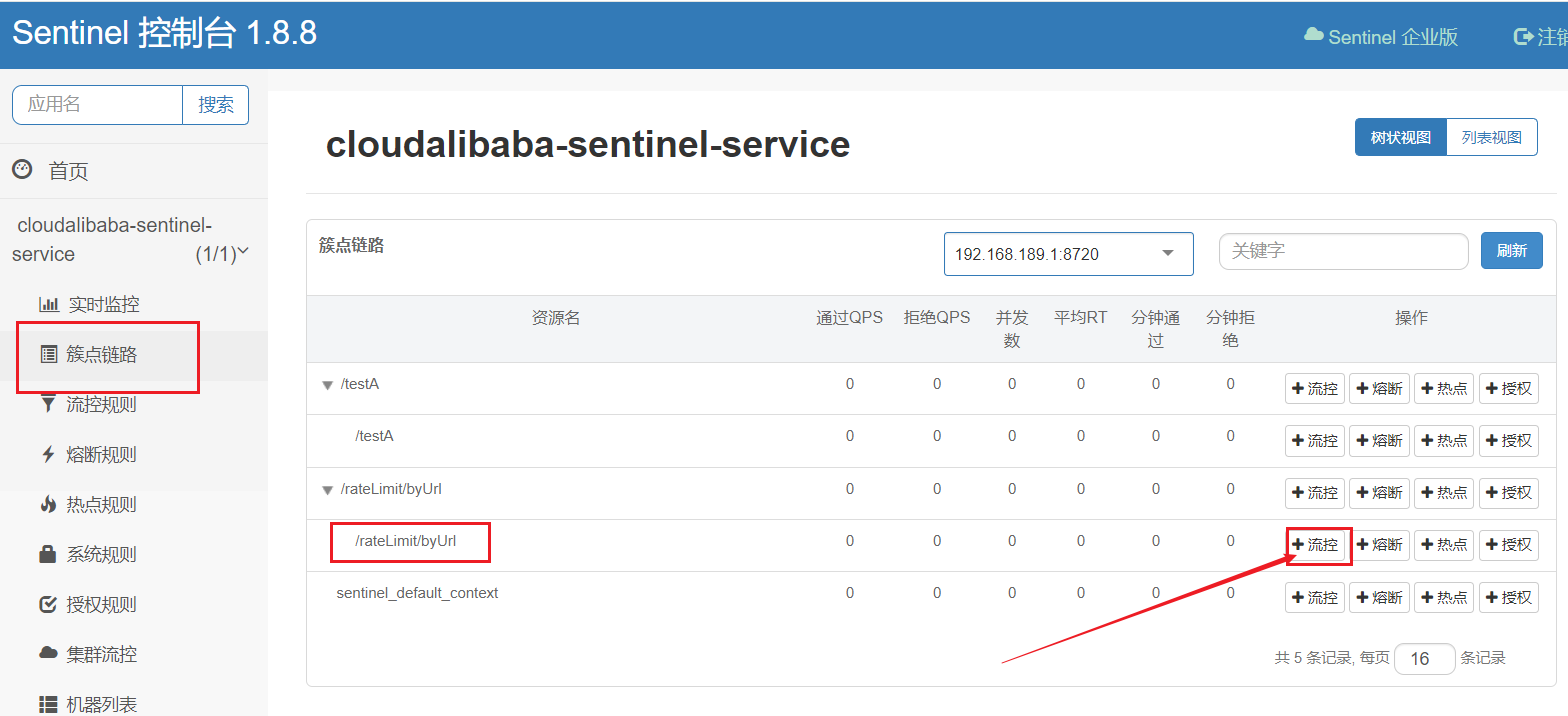Add 熔断 rule for parent /rateLimit/byUrl row

tap(1379, 492)
